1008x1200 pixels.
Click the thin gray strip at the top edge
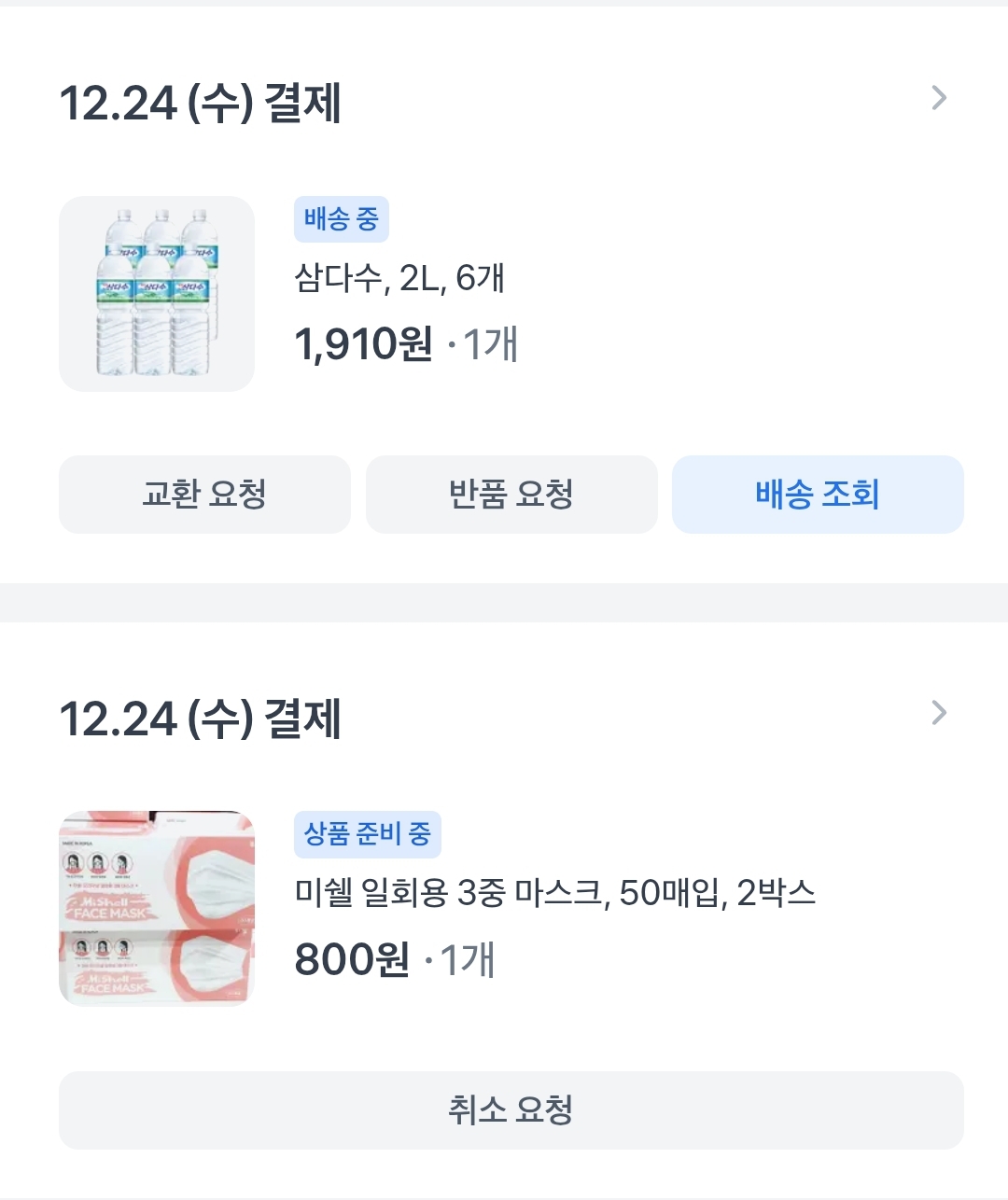[504, 3]
